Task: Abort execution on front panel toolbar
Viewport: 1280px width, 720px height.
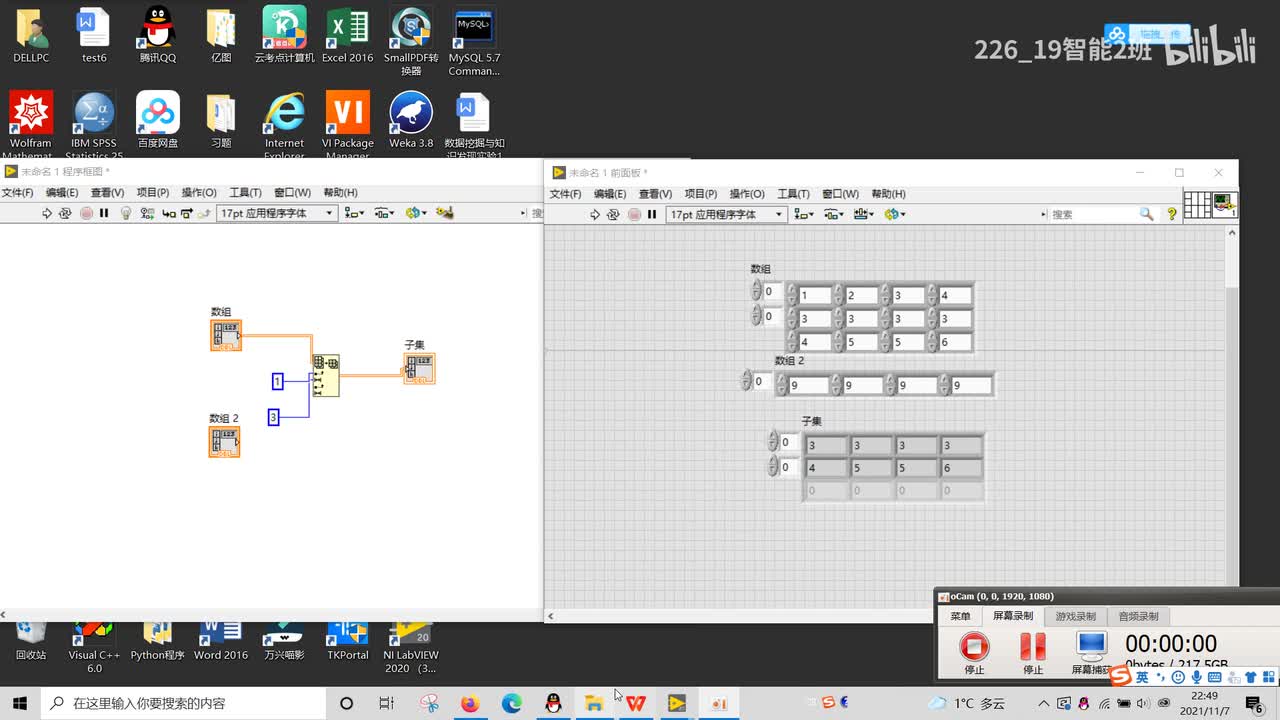Action: coord(634,214)
